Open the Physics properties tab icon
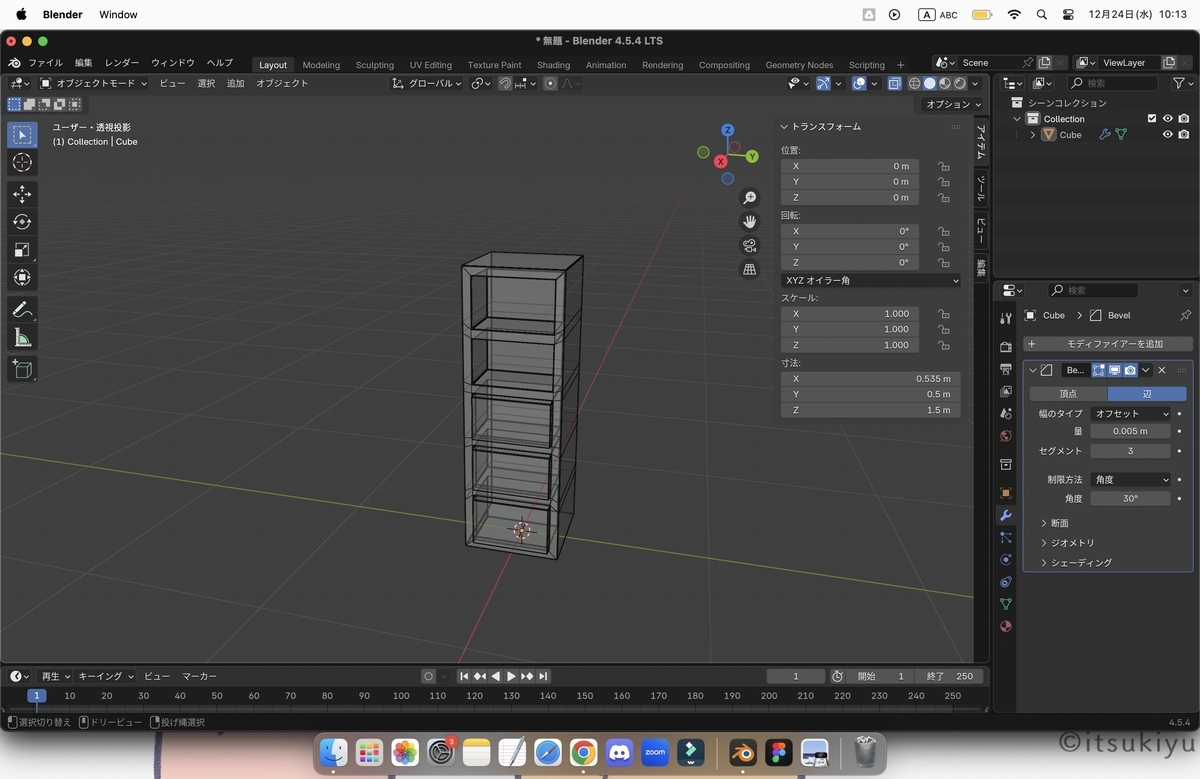Image resolution: width=1200 pixels, height=779 pixels. 1006,560
